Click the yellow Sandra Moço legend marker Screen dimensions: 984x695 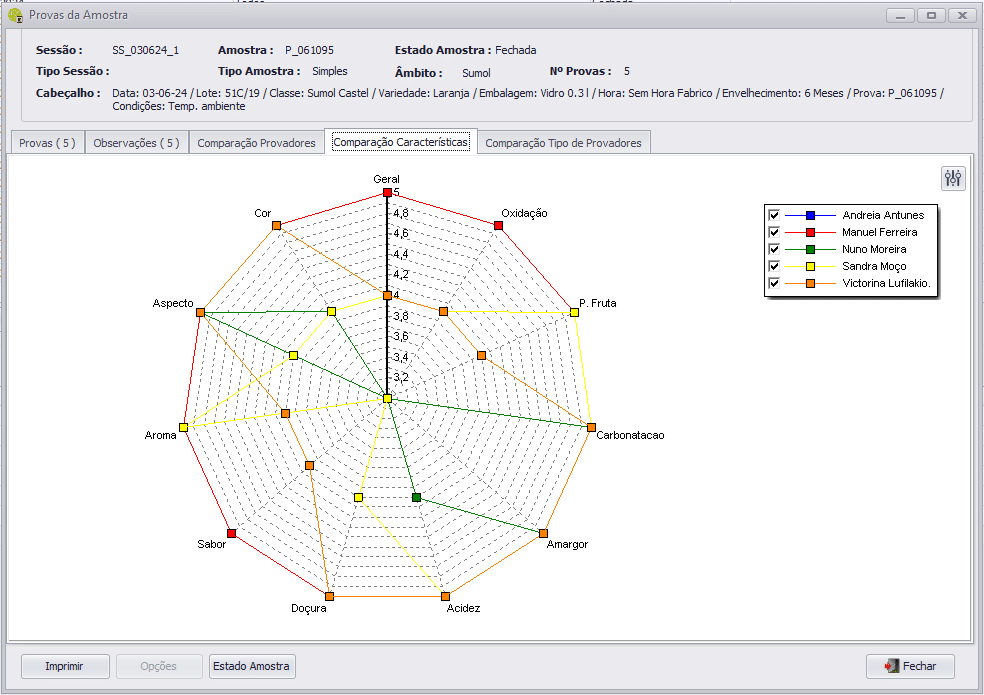tap(810, 266)
